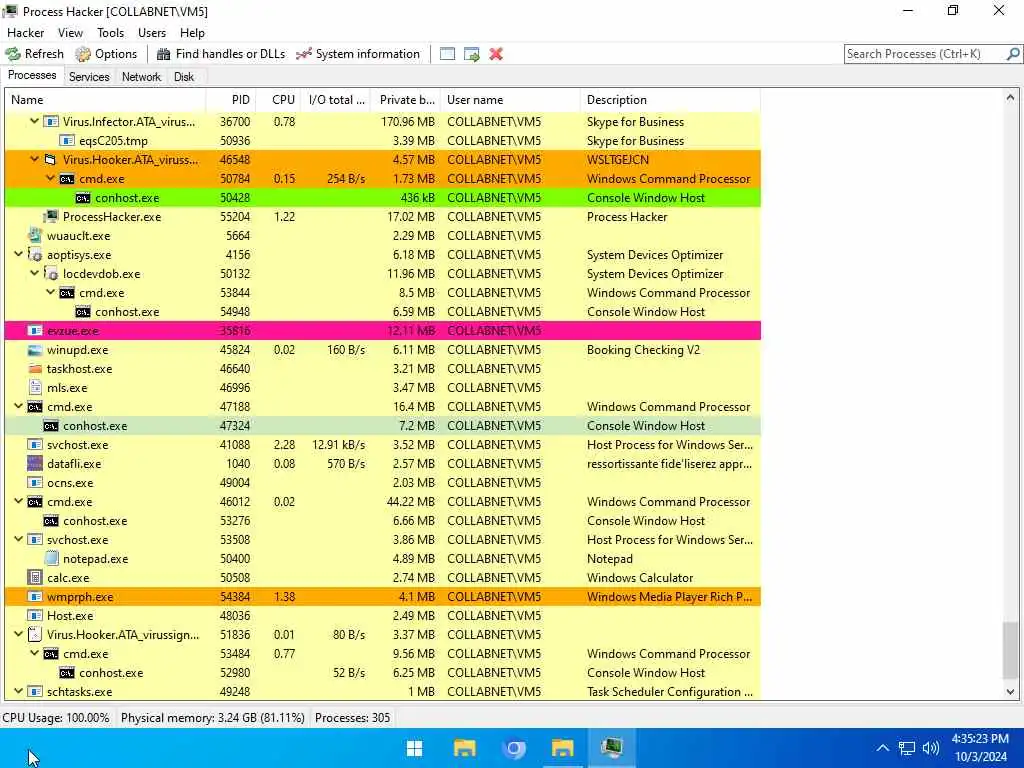
Task: Click the eqsC205.tmp process icon
Action: click(x=67, y=140)
